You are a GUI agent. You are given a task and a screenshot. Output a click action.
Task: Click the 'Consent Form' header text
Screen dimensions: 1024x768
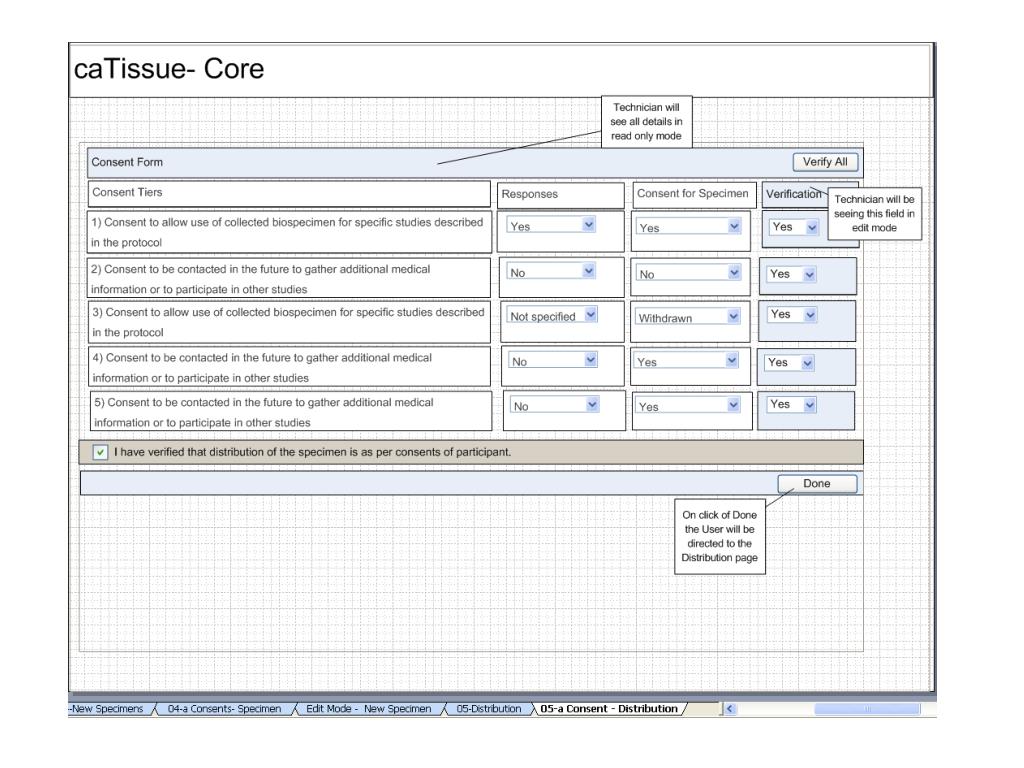(127, 162)
